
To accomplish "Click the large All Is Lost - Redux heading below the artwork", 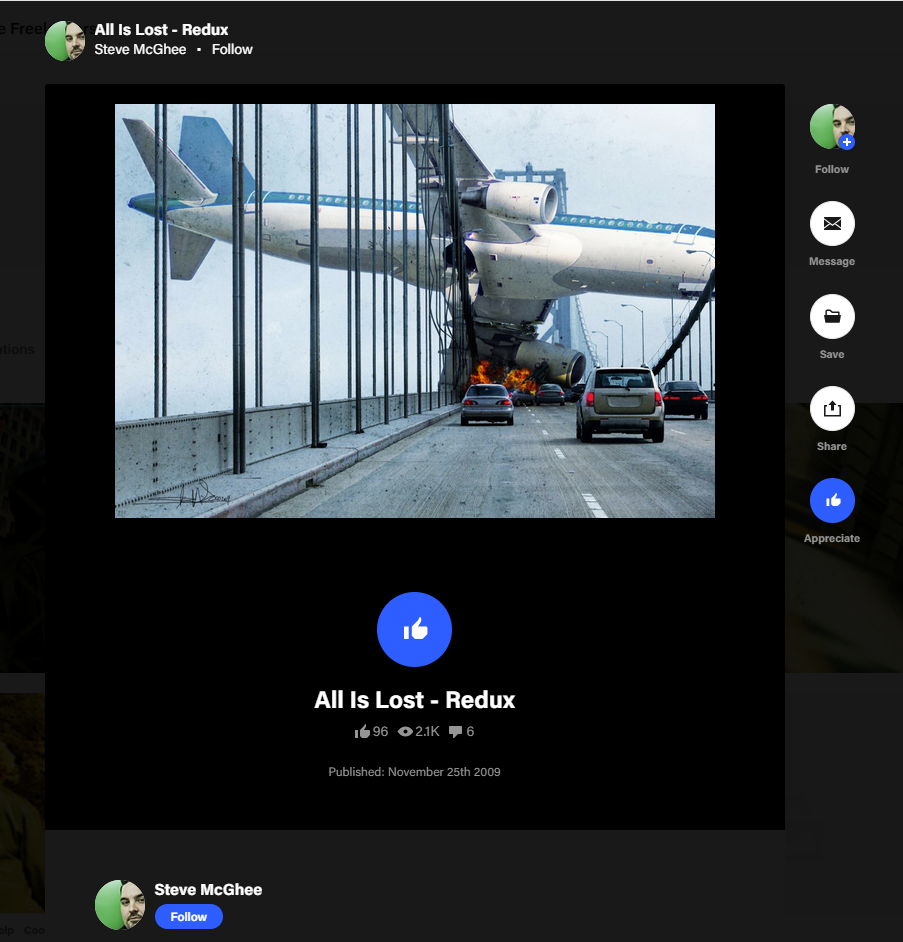I will coord(414,700).
